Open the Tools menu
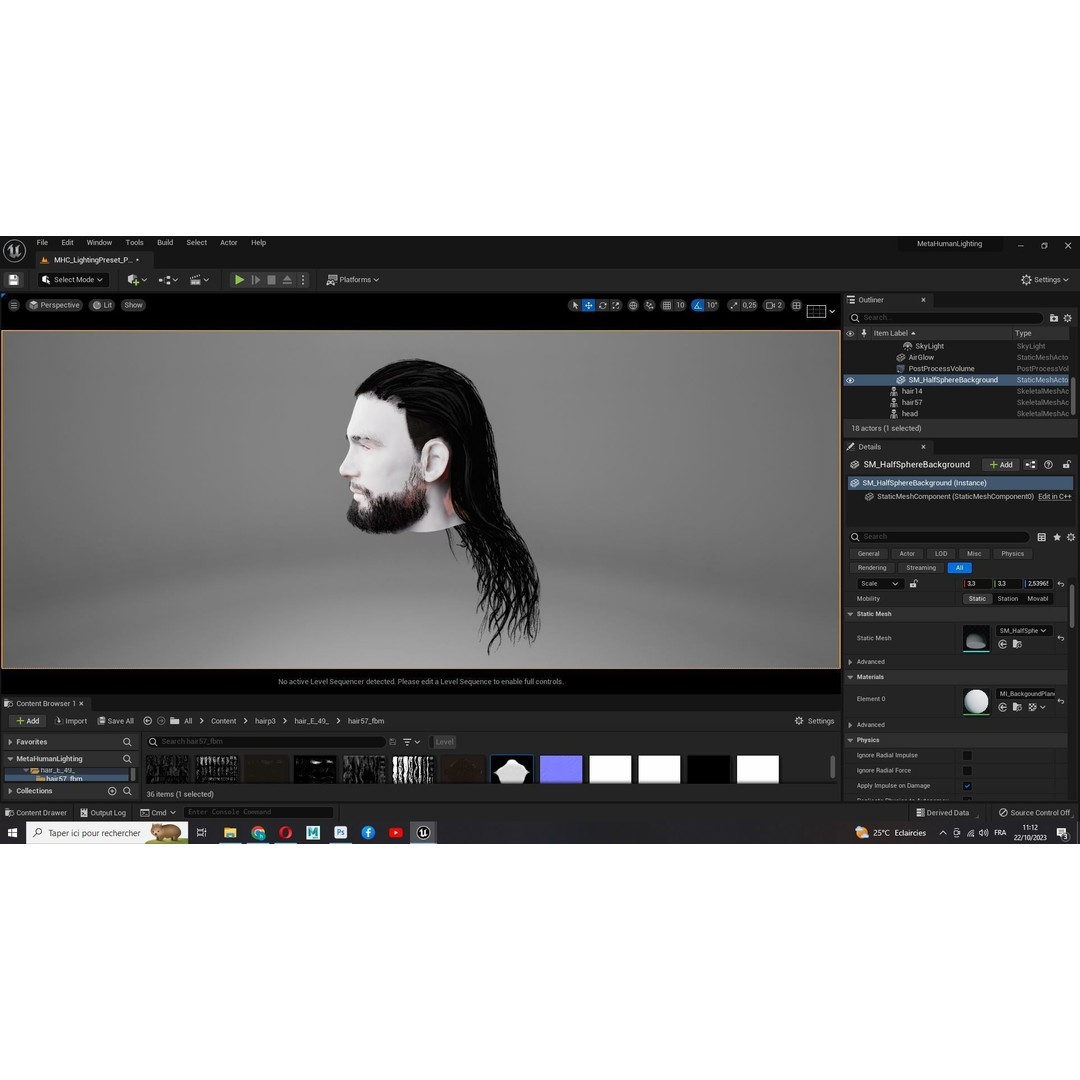Image resolution: width=1080 pixels, height=1080 pixels. pyautogui.click(x=134, y=242)
